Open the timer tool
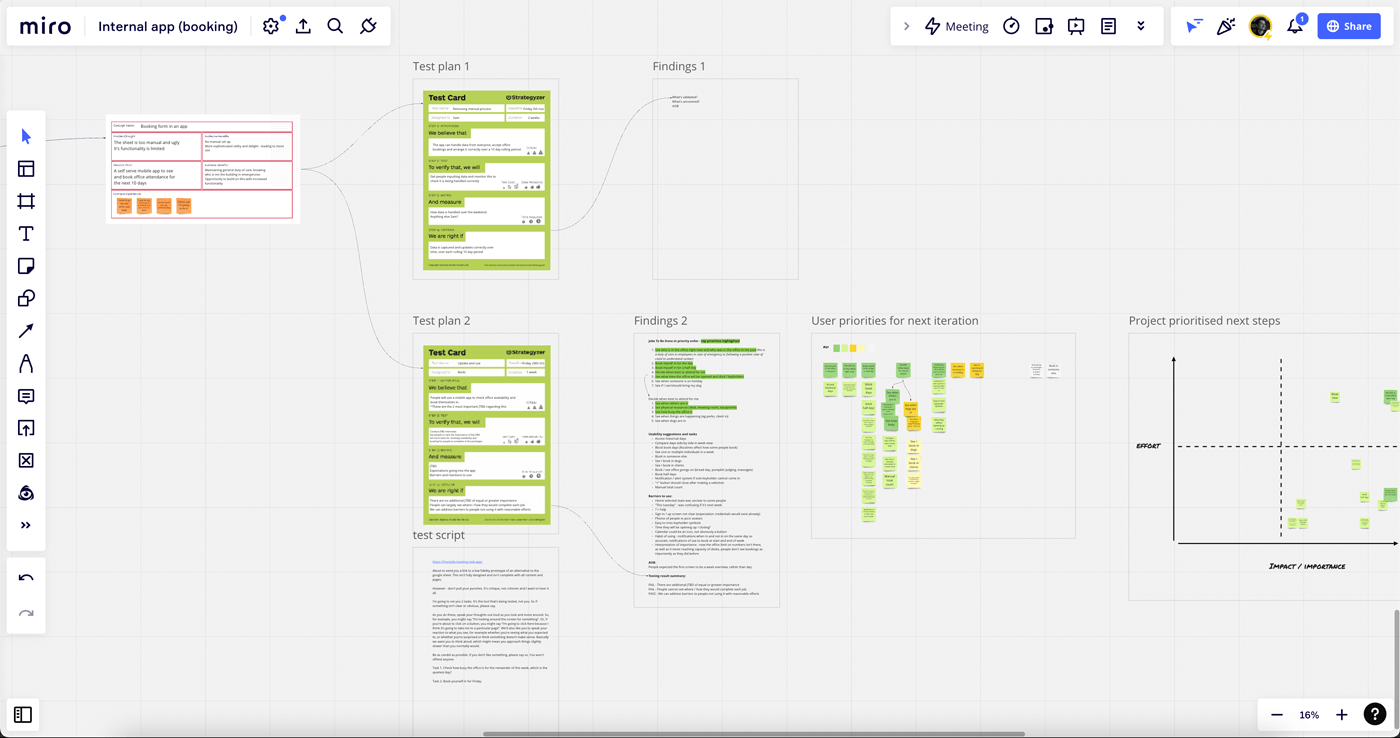1400x738 pixels. 1011,27
